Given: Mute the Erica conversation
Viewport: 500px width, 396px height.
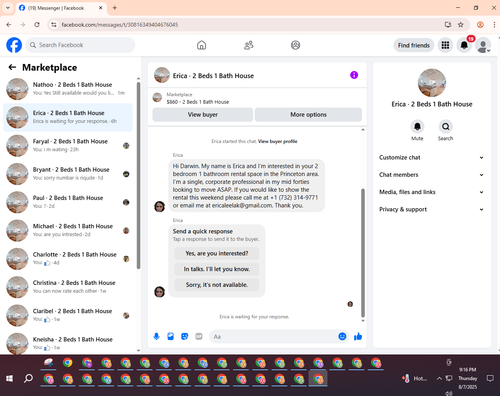Looking at the screenshot, I should pyautogui.click(x=417, y=127).
